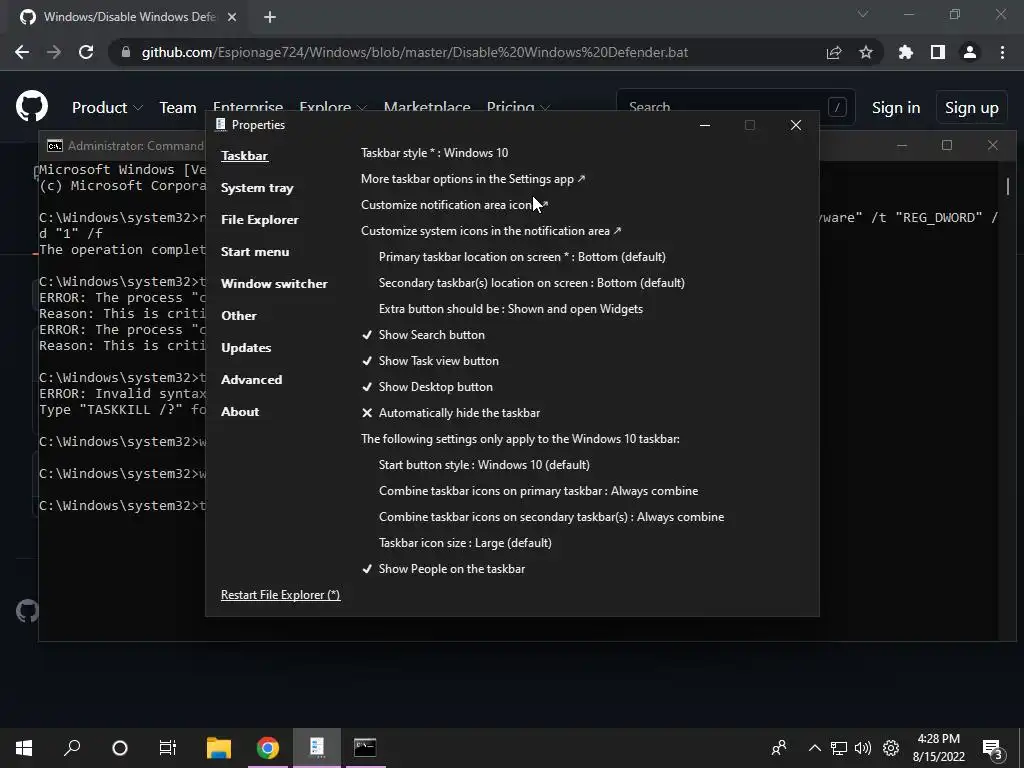Screen dimensions: 1024x768
Task: Change Secondary taskbar(s) location on screen
Action: point(532,283)
